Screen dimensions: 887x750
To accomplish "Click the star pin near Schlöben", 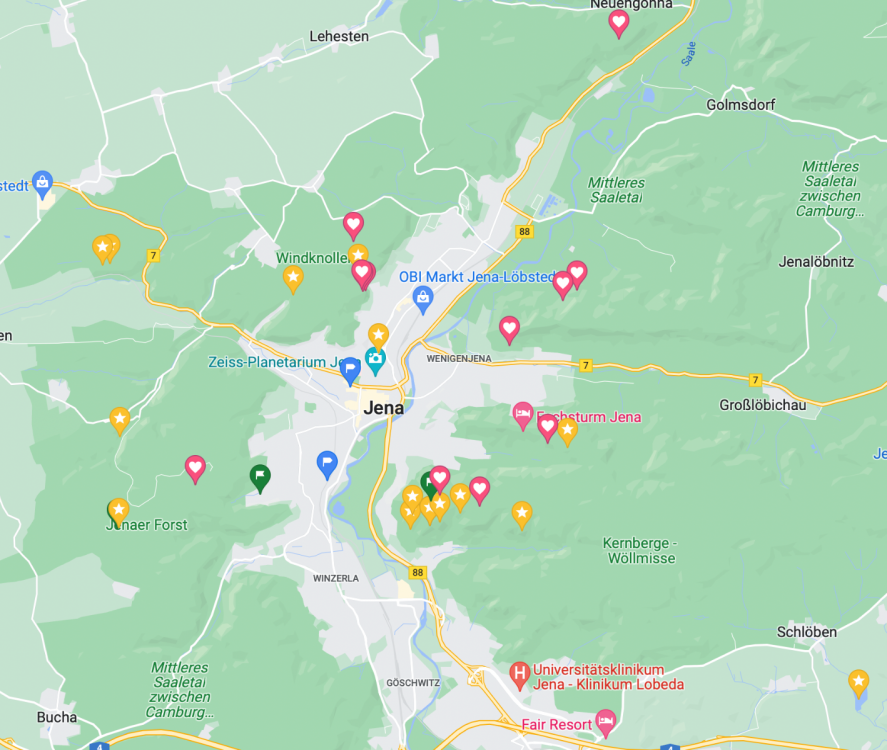I will [859, 682].
